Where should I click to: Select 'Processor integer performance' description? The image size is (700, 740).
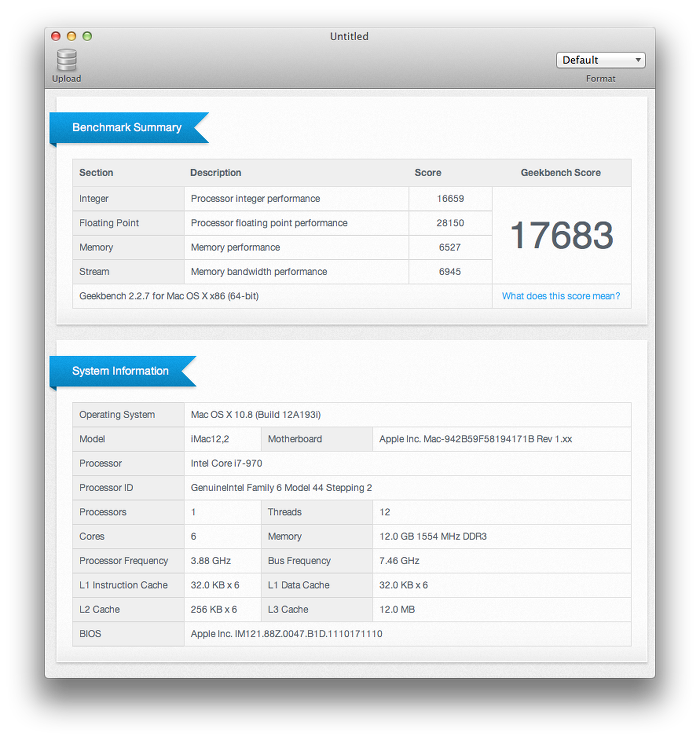[x=255, y=199]
